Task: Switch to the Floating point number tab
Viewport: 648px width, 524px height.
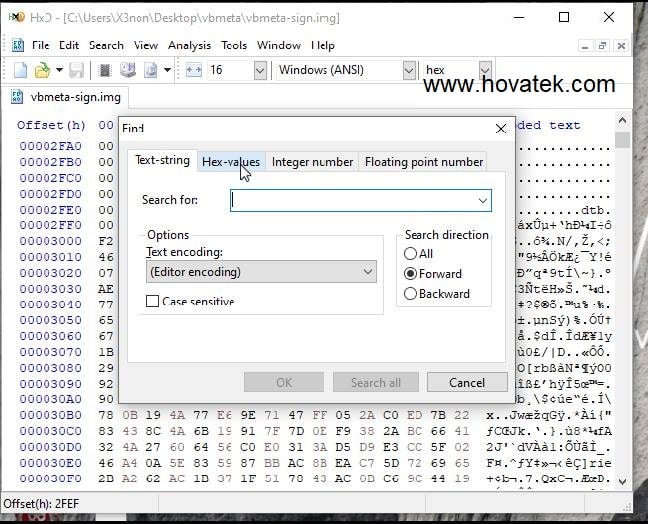Action: click(424, 162)
